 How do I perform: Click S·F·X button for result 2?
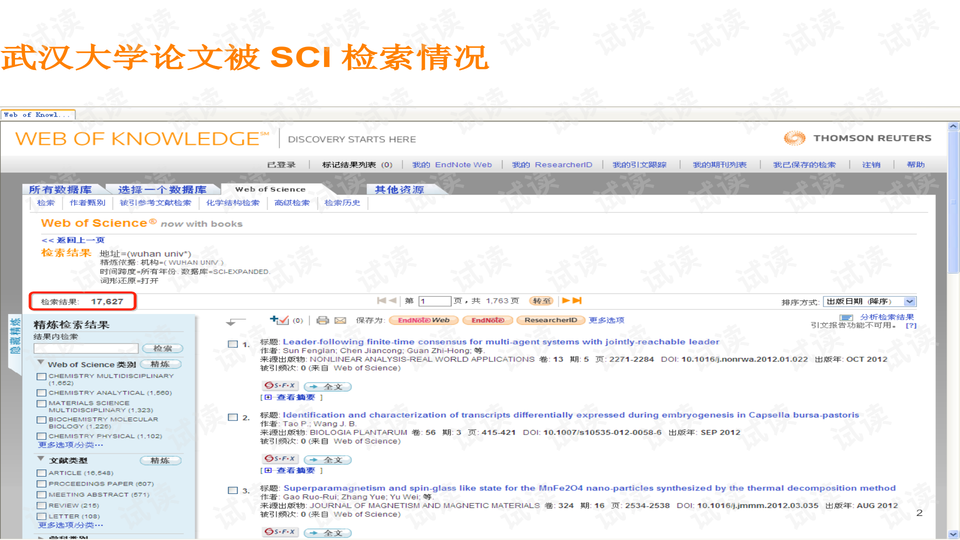280,459
